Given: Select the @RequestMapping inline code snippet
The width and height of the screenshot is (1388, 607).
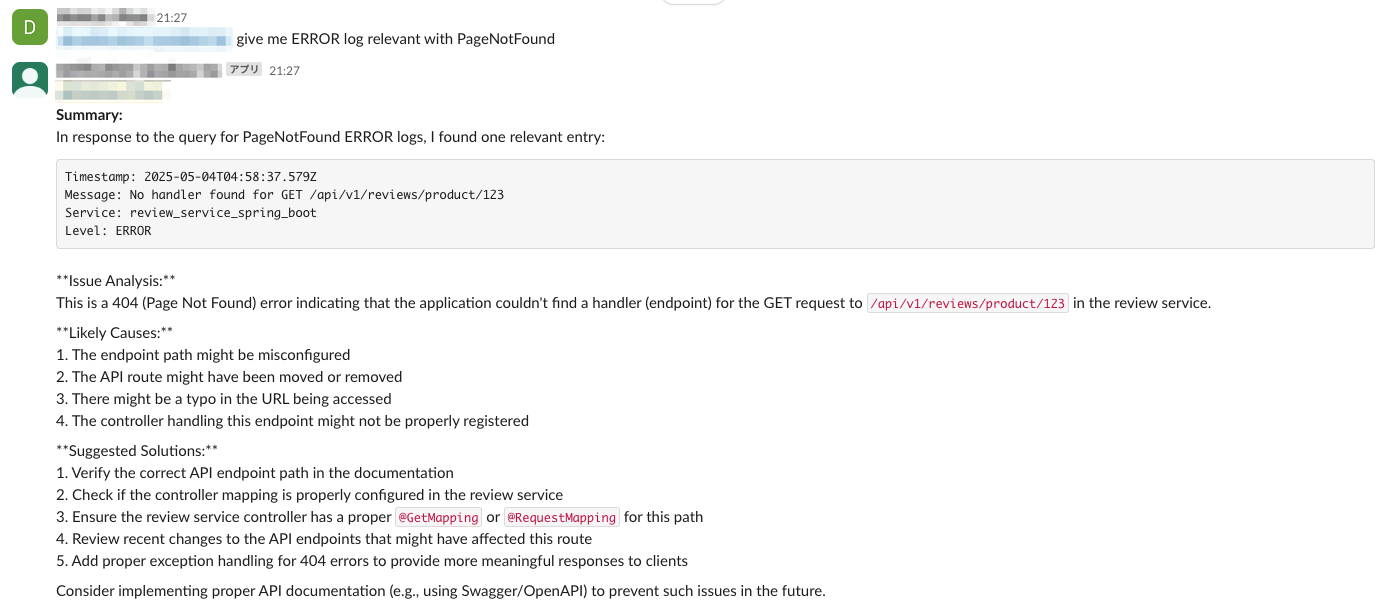Looking at the screenshot, I should [x=561, y=517].
